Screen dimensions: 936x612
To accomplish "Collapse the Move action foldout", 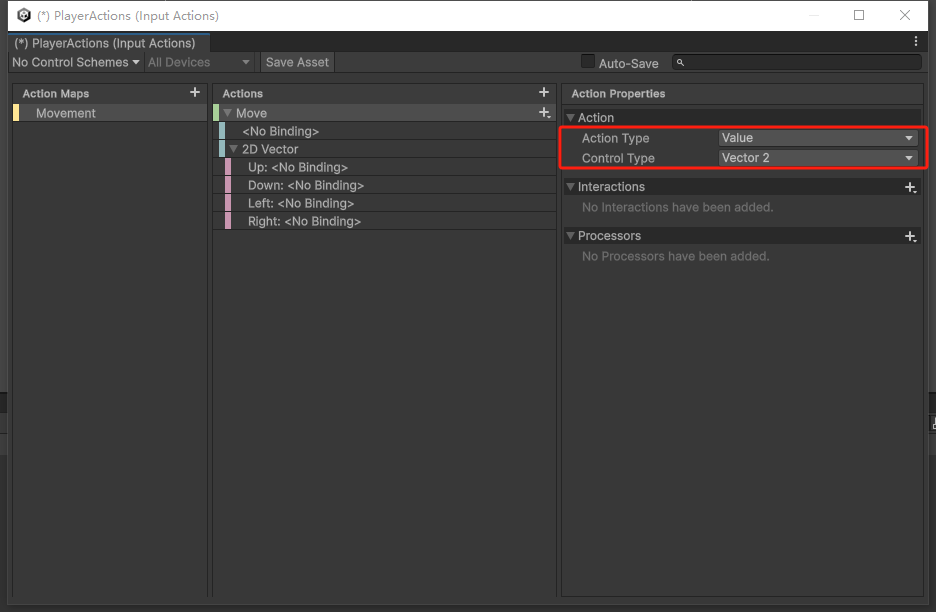I will [228, 114].
